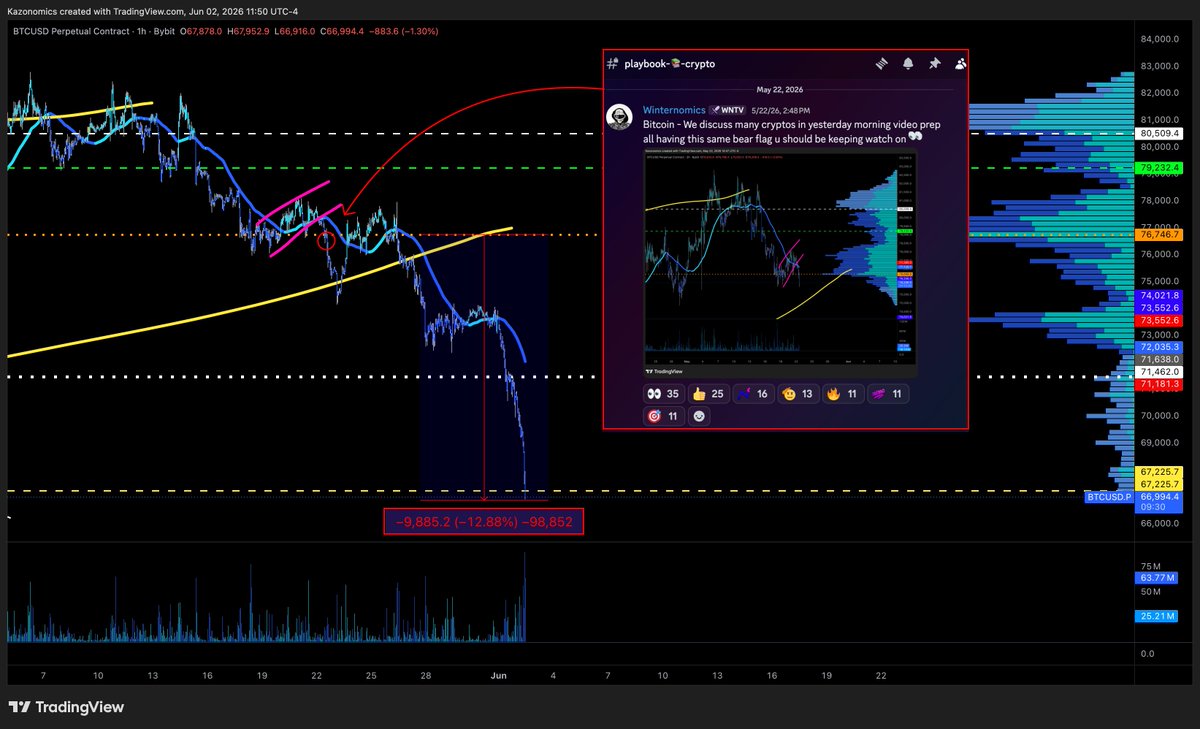Click the notification bell in Discord header

(x=908, y=63)
